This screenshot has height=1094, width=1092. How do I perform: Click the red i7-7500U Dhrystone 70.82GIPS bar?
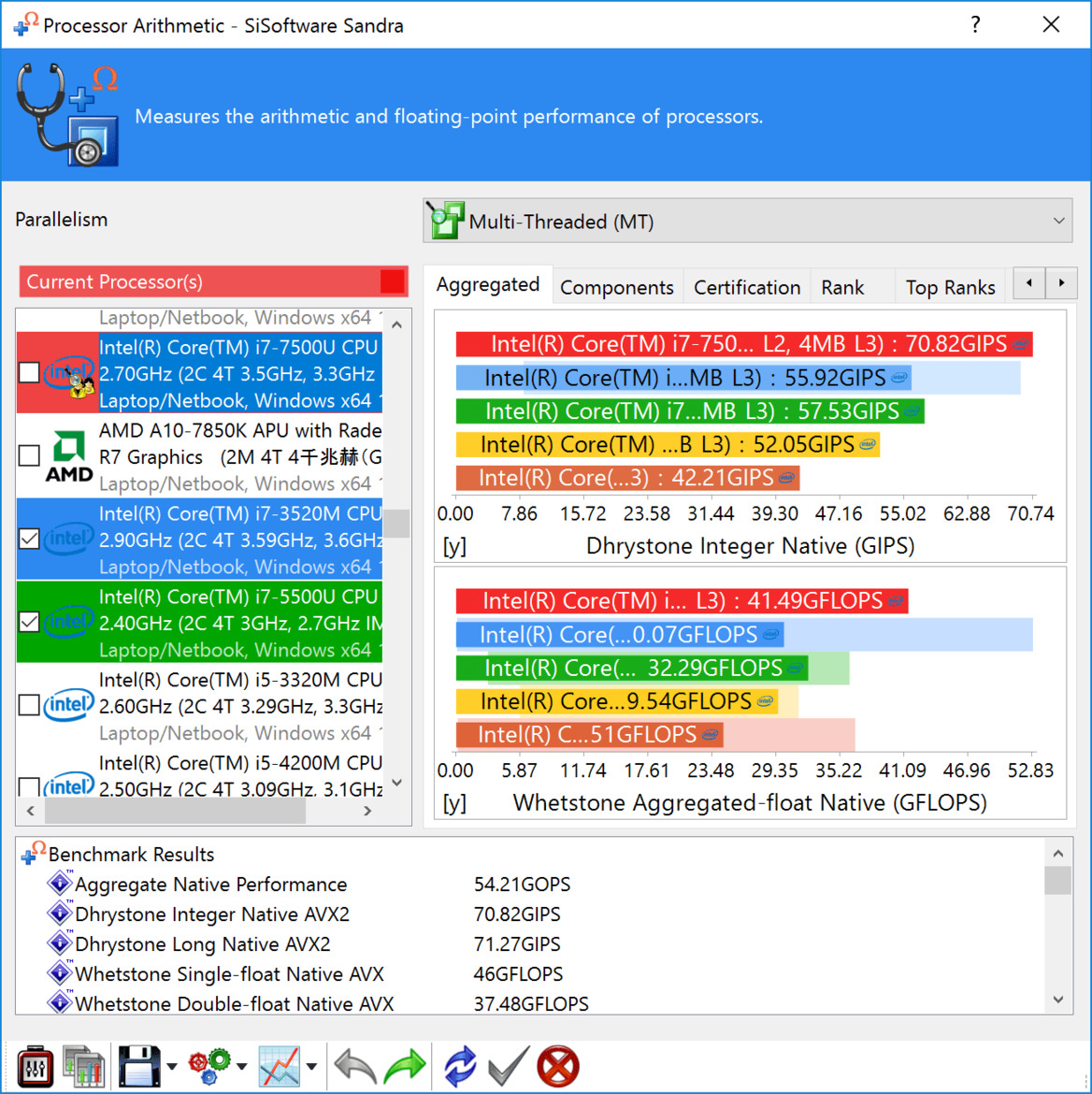[x=744, y=344]
